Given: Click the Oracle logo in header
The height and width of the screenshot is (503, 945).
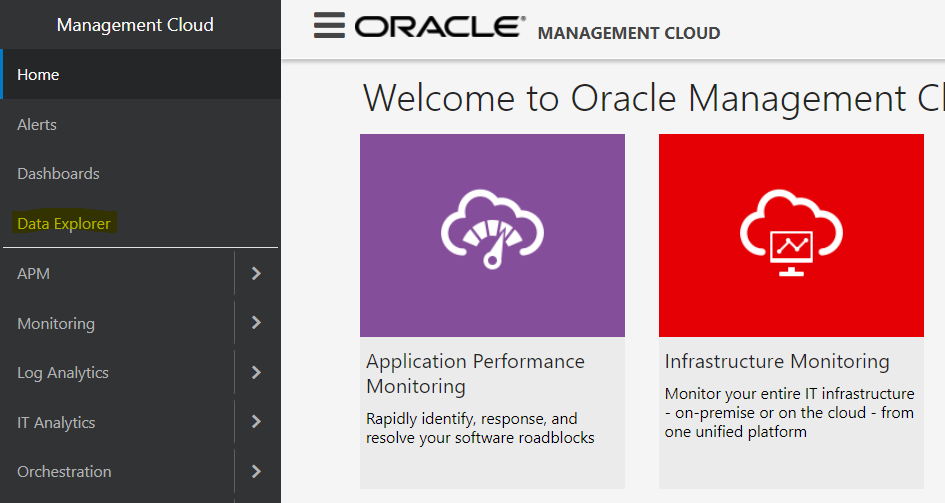Looking at the screenshot, I should [440, 27].
